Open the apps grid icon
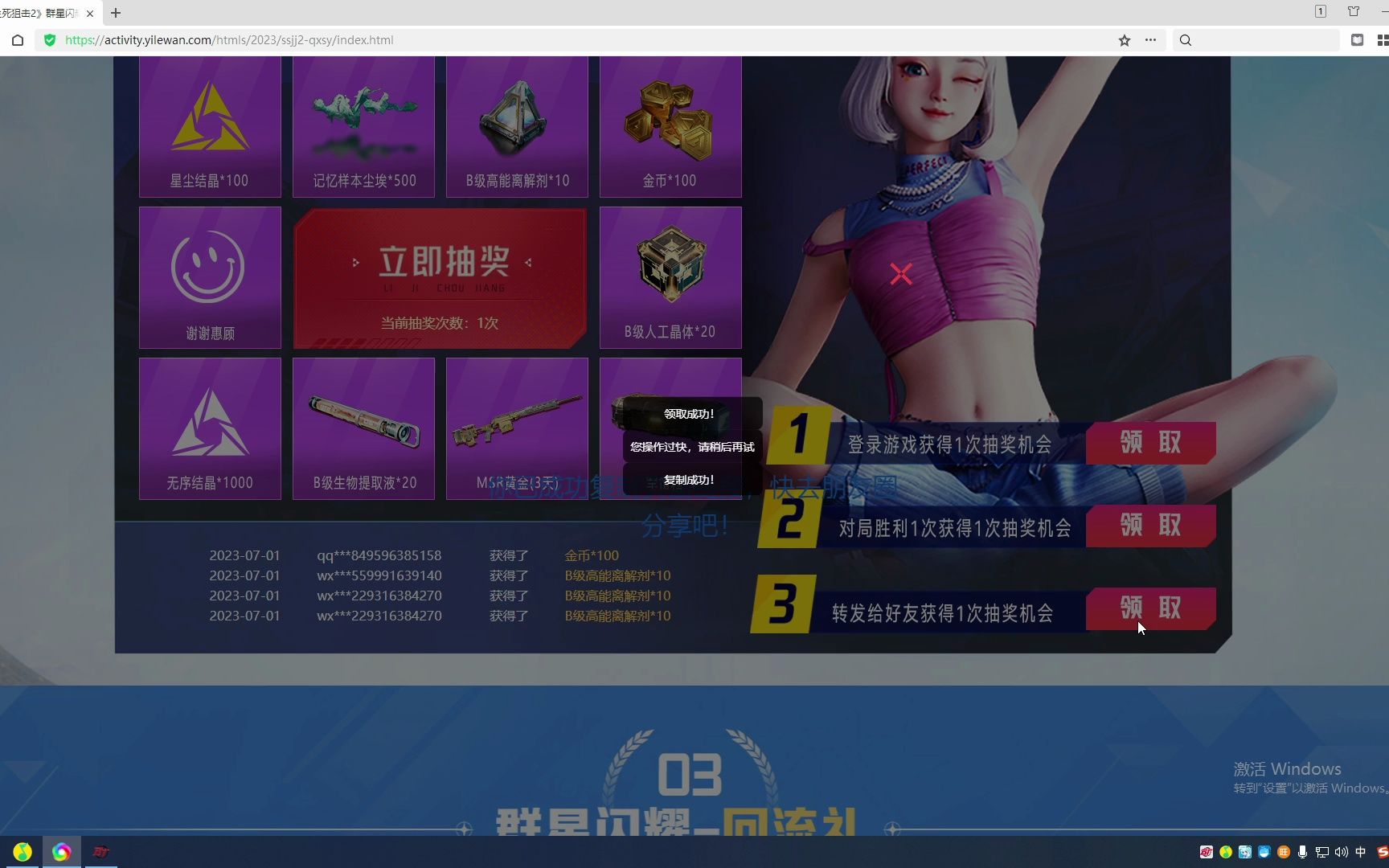This screenshot has height=868, width=1389. (1383, 40)
